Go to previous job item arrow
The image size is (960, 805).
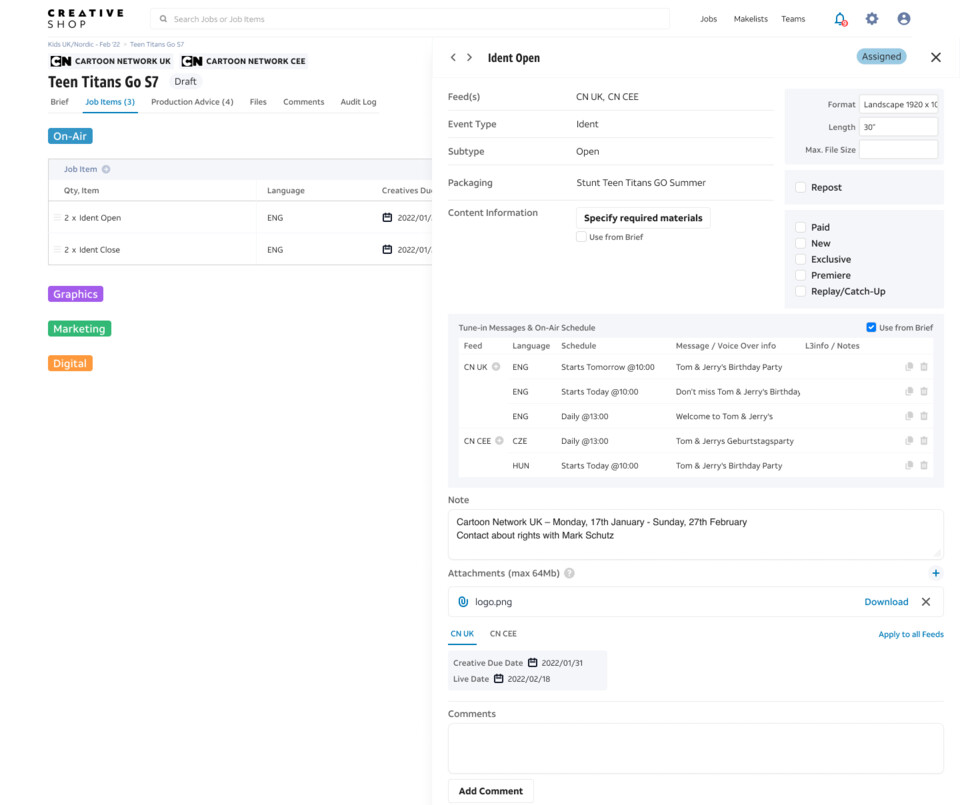coord(453,58)
